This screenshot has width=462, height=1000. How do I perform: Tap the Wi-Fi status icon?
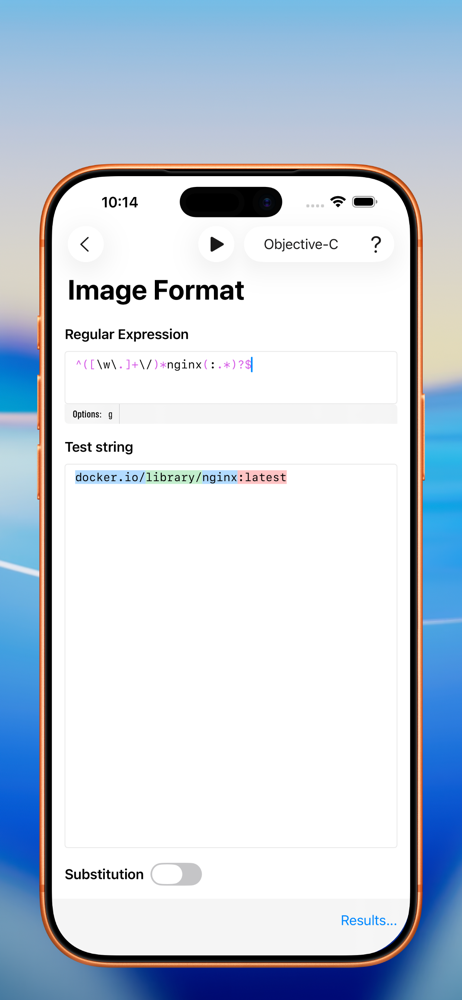338,202
